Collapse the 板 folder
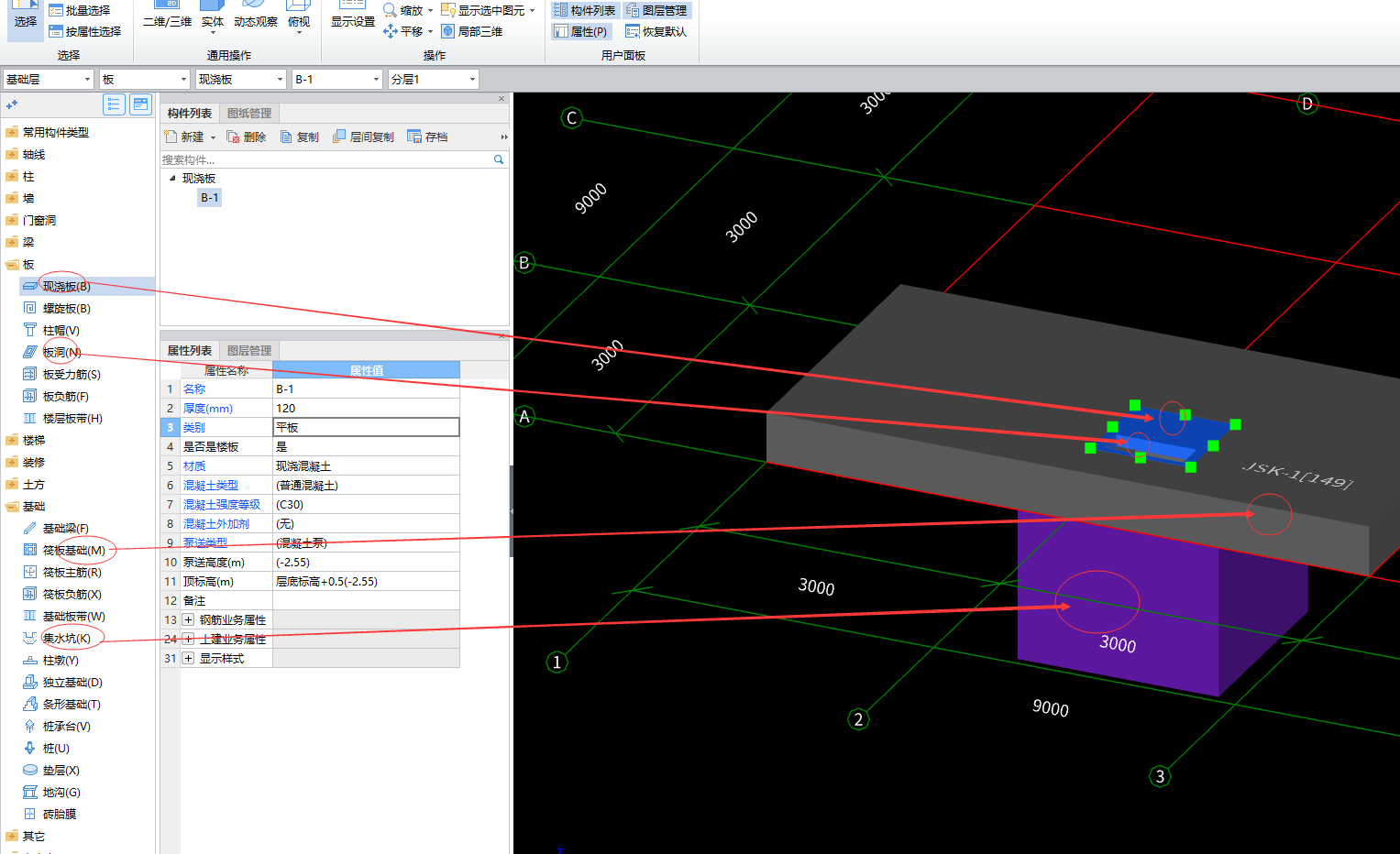The height and width of the screenshot is (854, 1400). 12,264
